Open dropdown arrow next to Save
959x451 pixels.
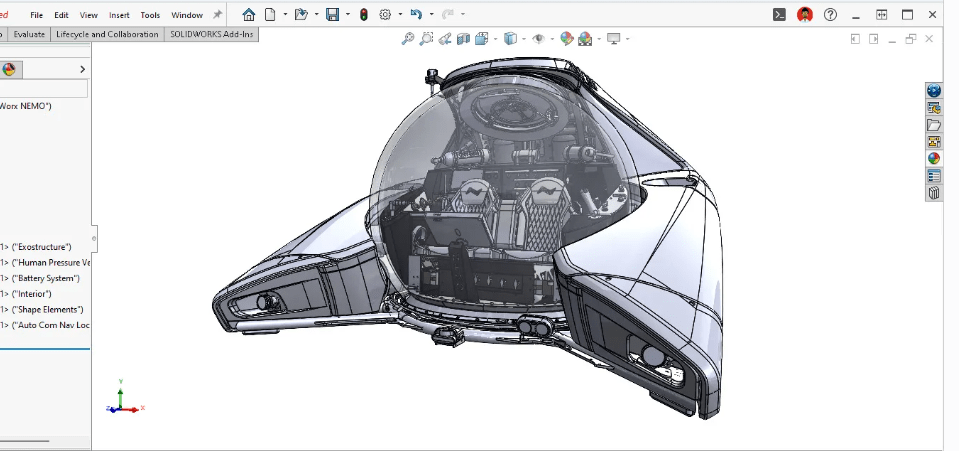(x=347, y=15)
